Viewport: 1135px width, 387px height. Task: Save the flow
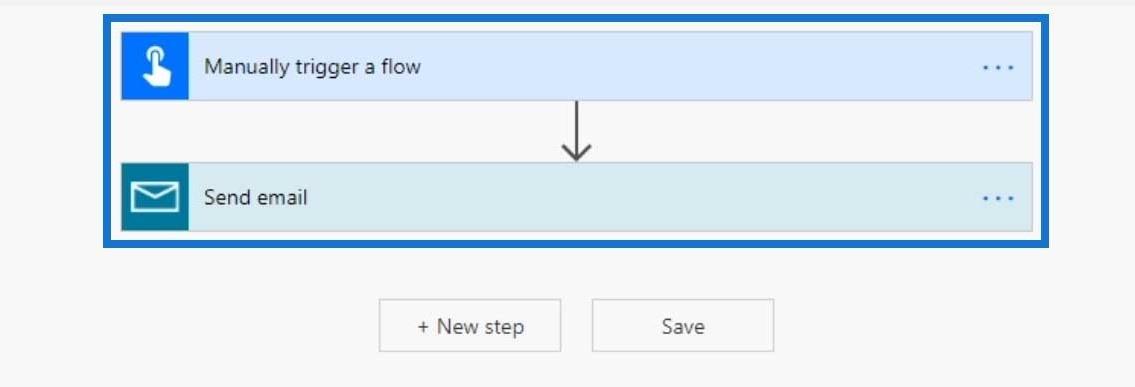(x=683, y=326)
